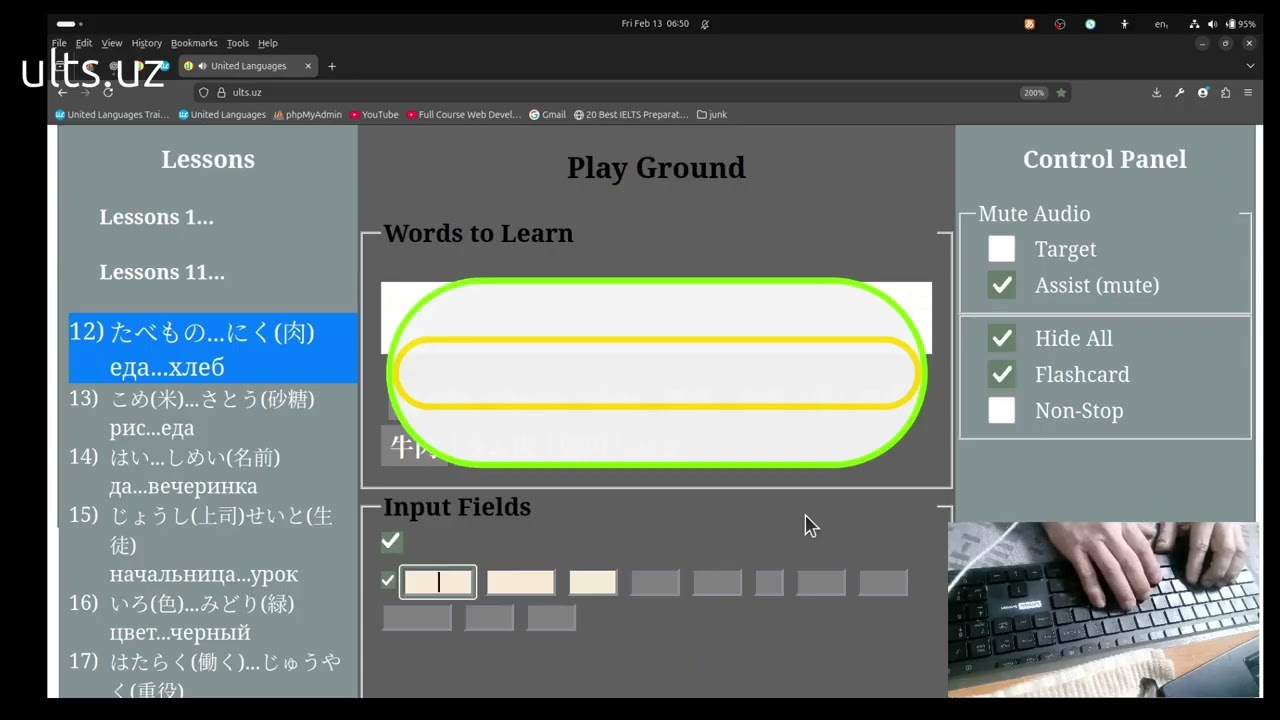
Task: Toggle the small checkbox beside the first input field
Action: tap(388, 580)
